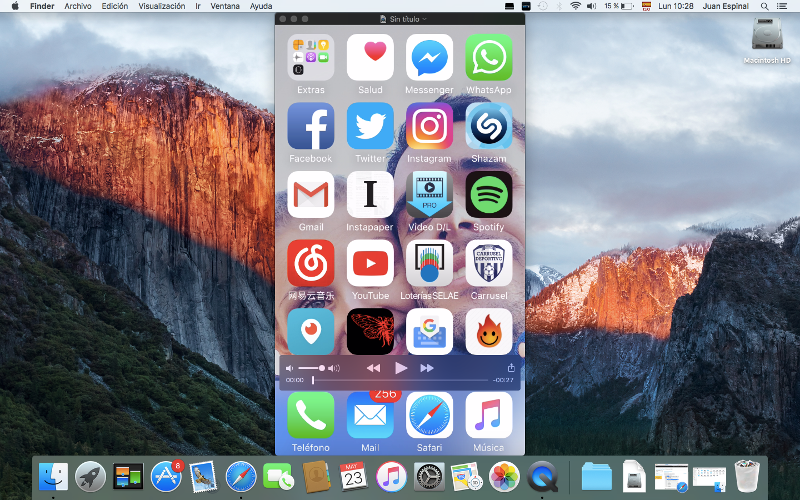Open the Apple menu

(15, 6)
